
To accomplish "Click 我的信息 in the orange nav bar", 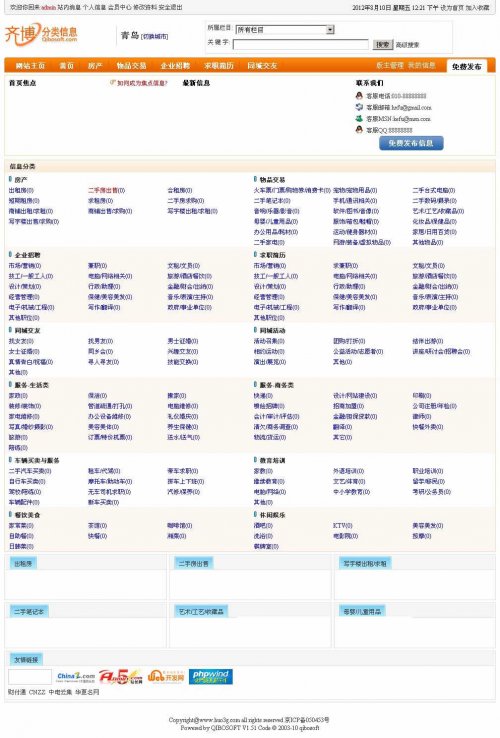I will [421, 65].
